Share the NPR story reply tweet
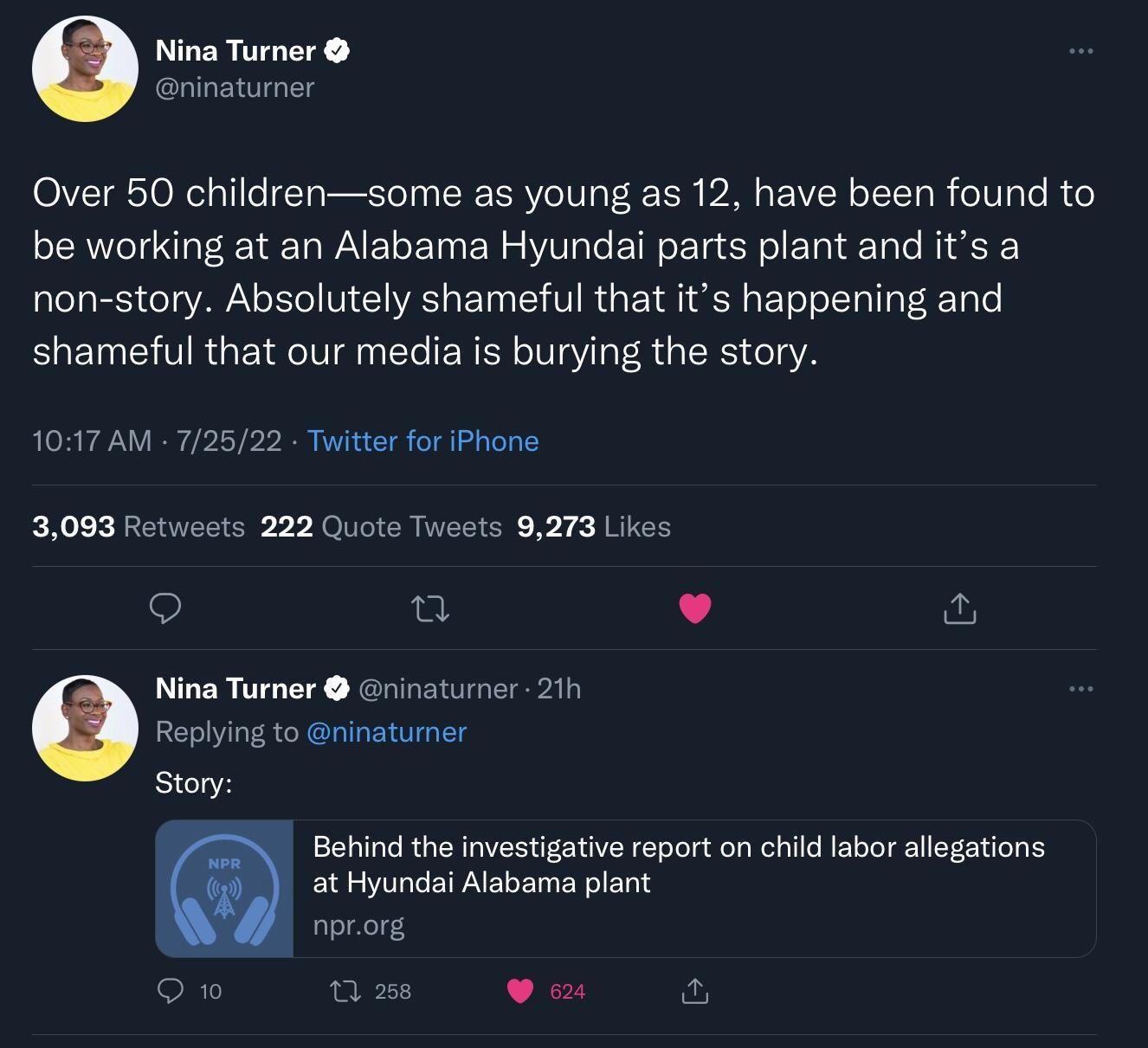1148x1048 pixels. (694, 992)
